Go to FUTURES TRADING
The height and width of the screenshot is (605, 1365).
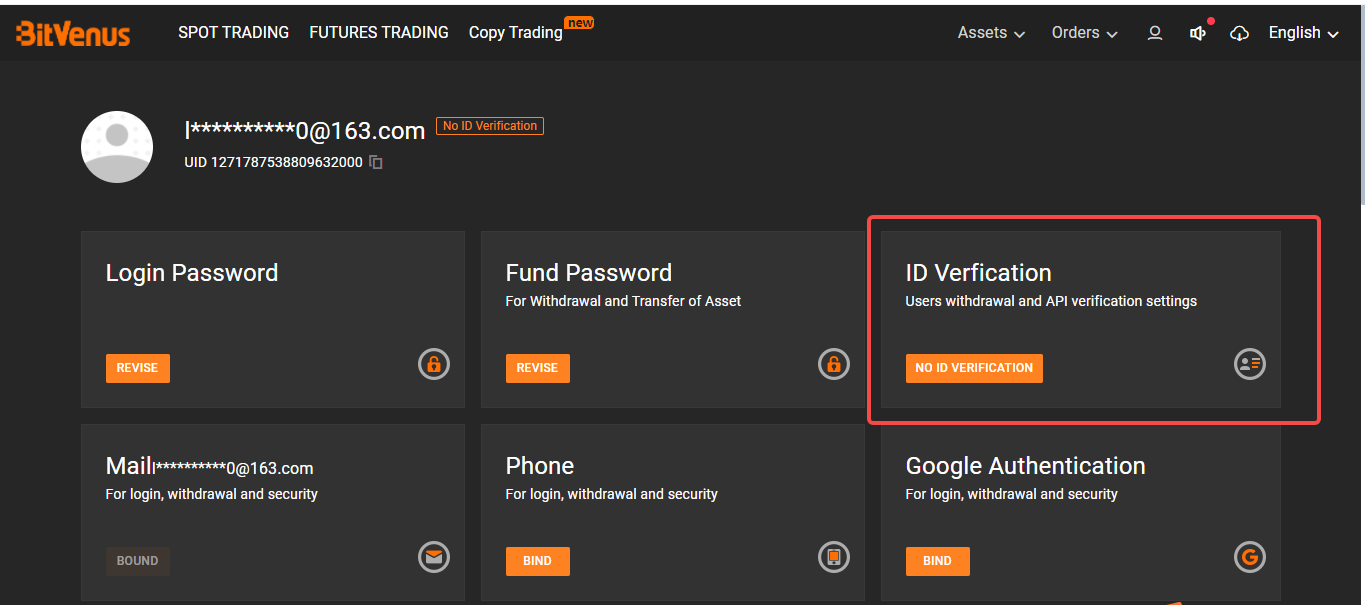coord(379,33)
